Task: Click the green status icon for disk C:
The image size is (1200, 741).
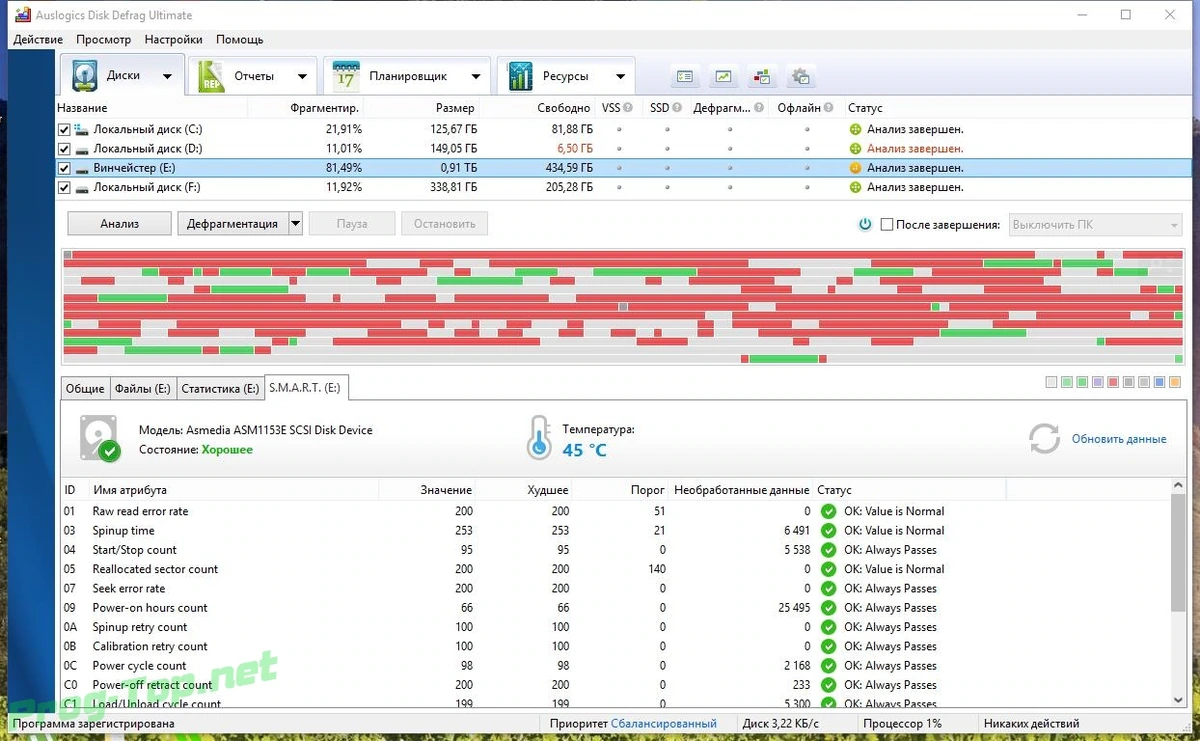Action: [x=855, y=129]
